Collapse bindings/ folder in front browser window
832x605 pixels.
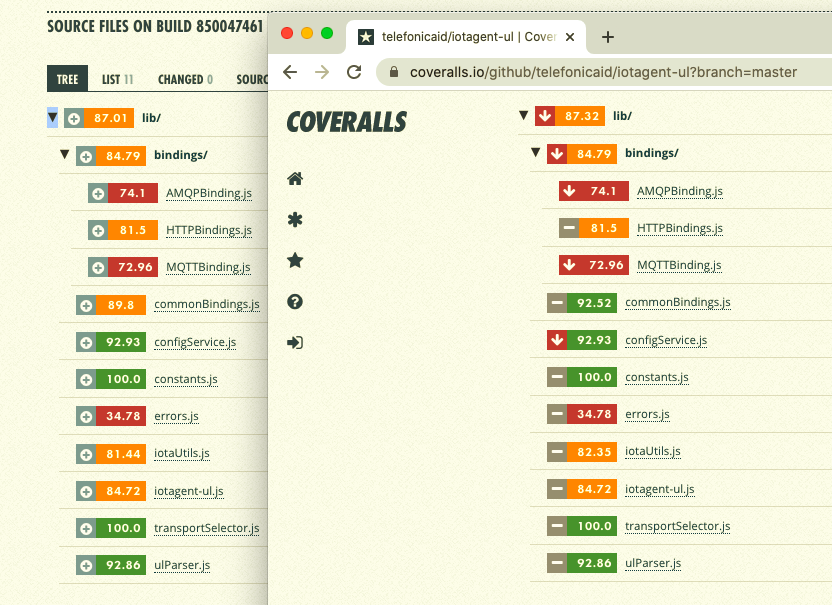coord(535,152)
